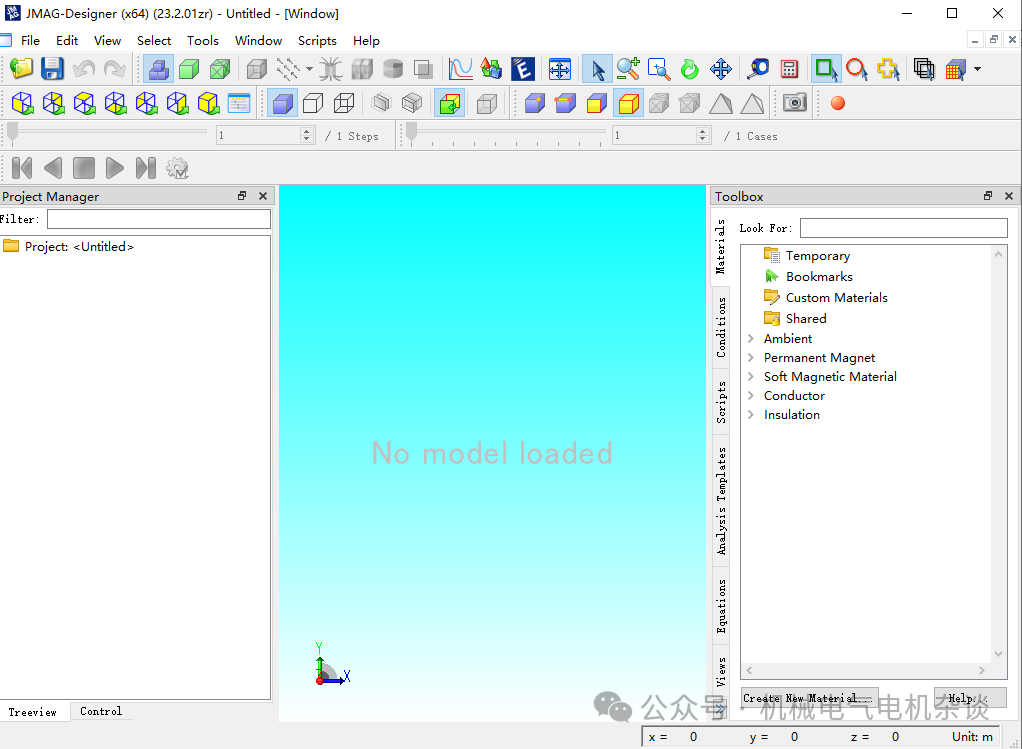Click Create New Material button
The width and height of the screenshot is (1022, 749).
[x=809, y=698]
